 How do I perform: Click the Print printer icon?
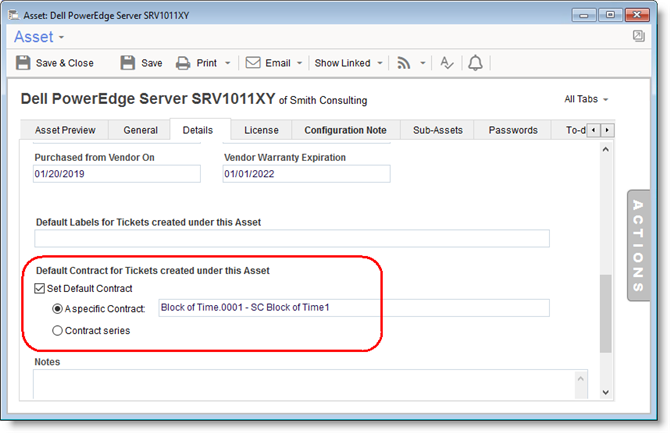pos(183,62)
